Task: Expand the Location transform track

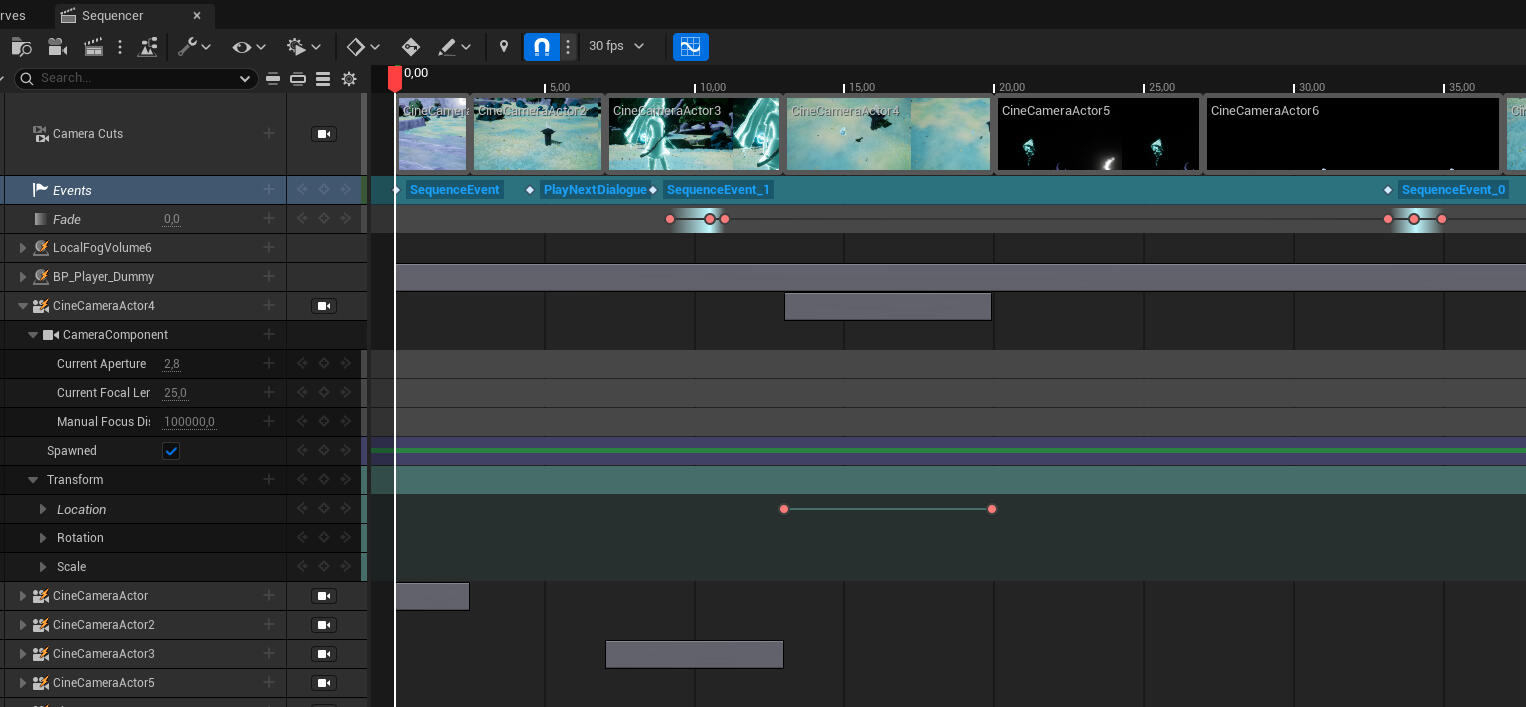Action: [x=43, y=509]
